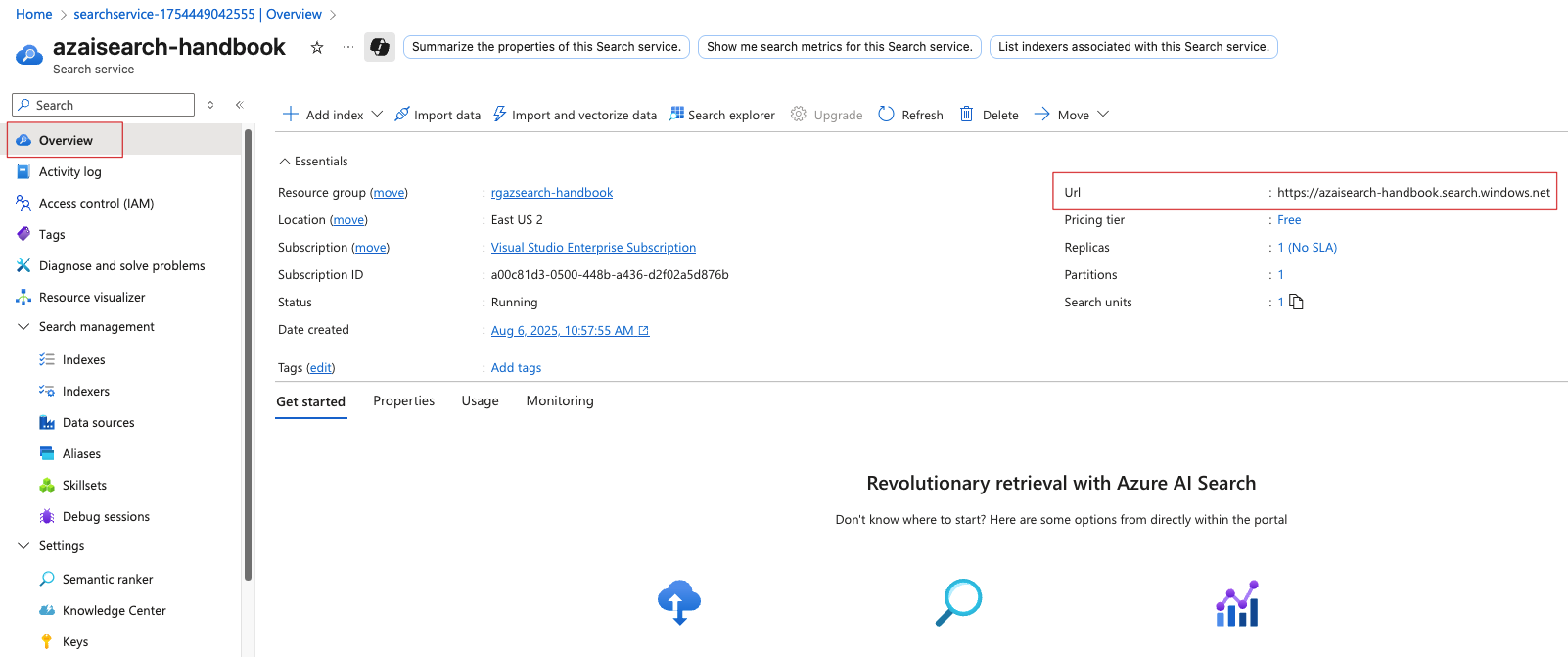Click the Skillsets icon
1568x657 pixels.
47,485
